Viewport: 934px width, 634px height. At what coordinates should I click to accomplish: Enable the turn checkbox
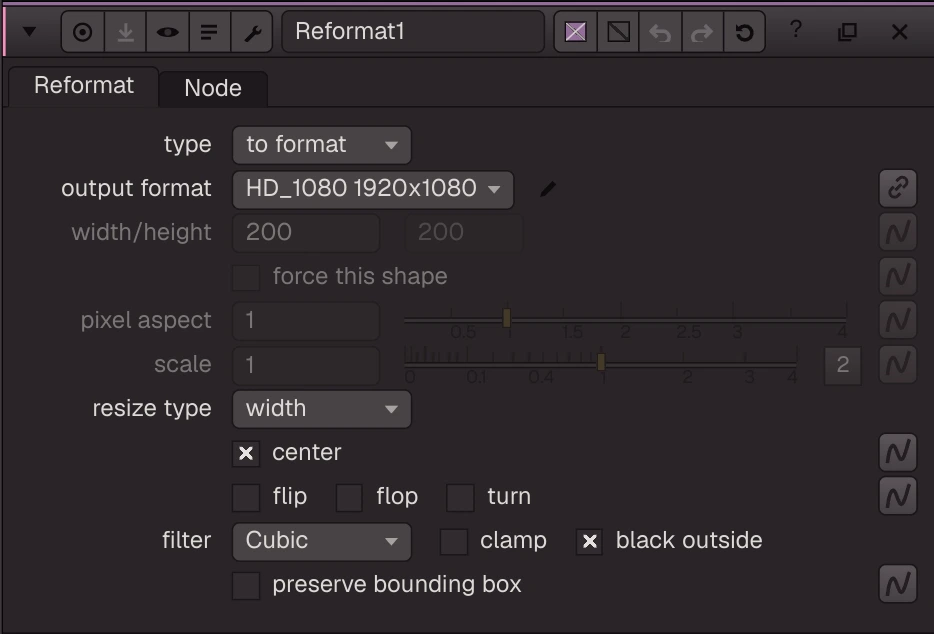pos(460,498)
